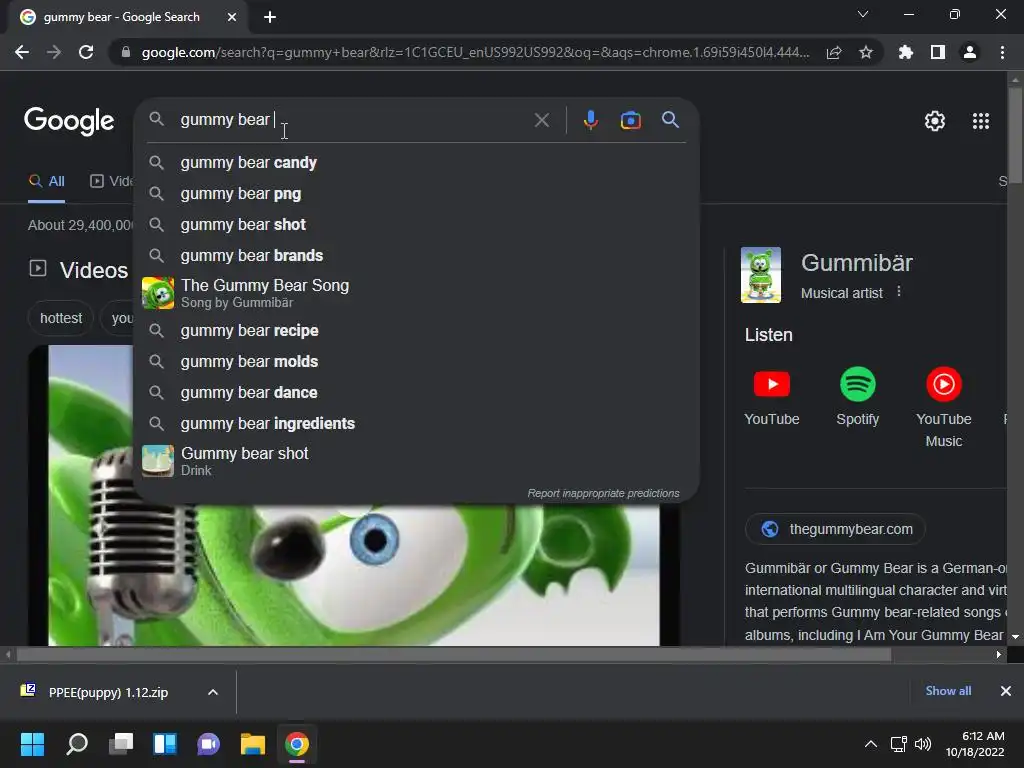
Task: Click the address bar URL
Action: click(475, 52)
